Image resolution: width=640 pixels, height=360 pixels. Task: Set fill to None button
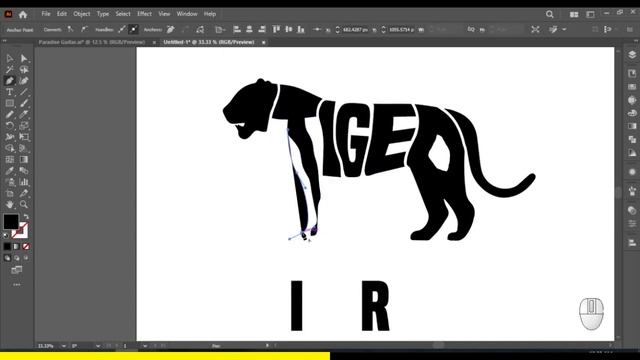[x=26, y=247]
